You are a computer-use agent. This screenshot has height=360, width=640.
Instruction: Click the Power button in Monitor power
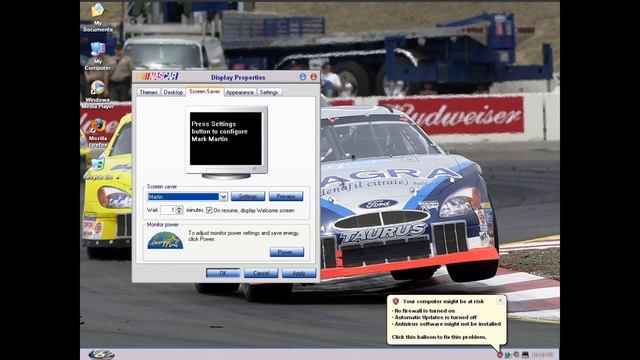point(287,252)
